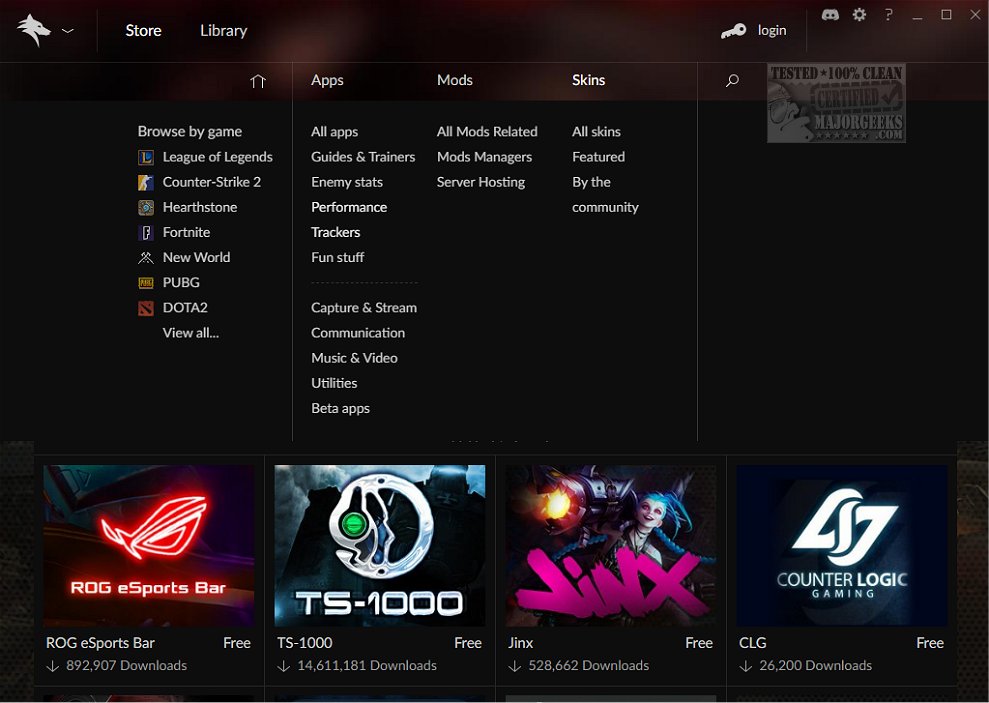Open All apps category
This screenshot has height=703, width=989.
tap(334, 132)
